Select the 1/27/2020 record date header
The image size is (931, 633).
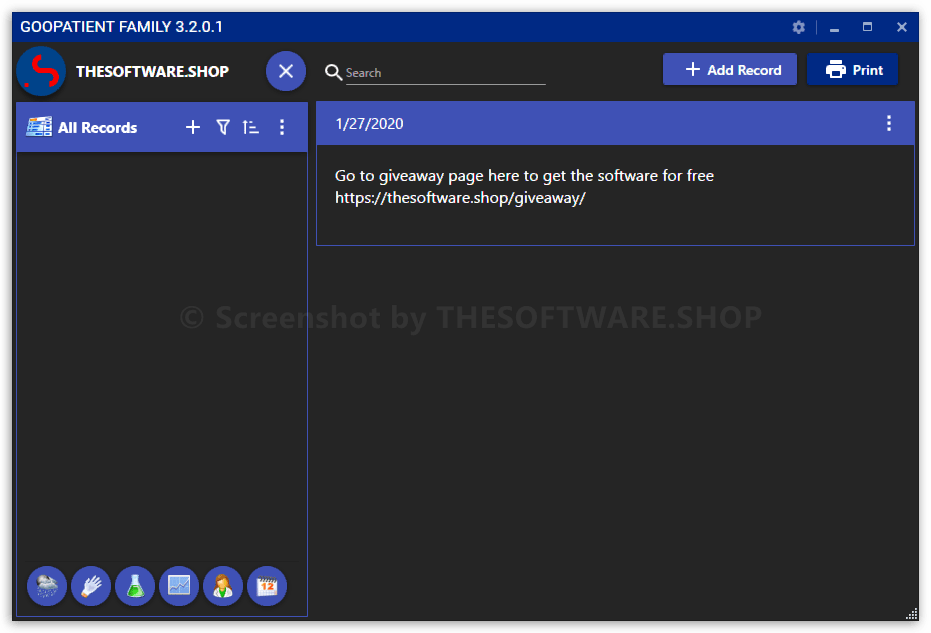tap(369, 124)
